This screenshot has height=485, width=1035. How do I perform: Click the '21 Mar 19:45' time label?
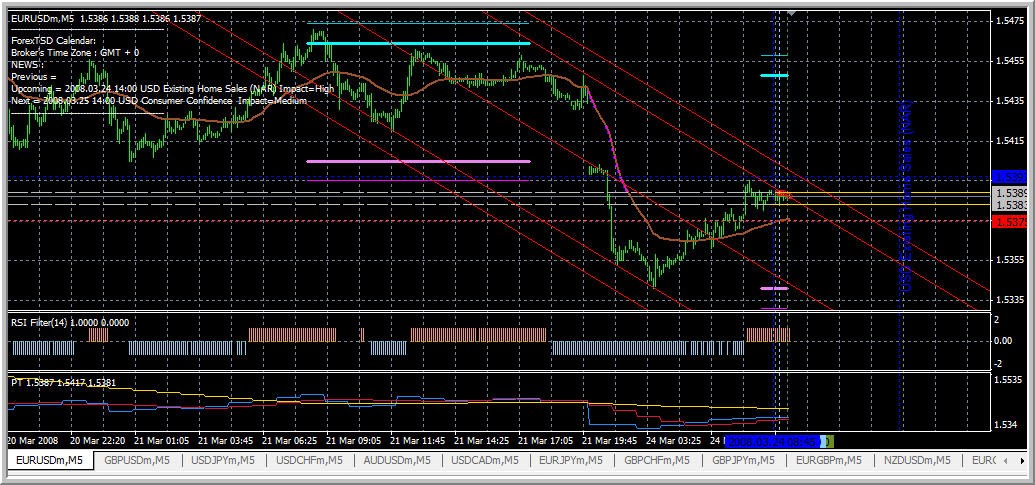pyautogui.click(x=609, y=440)
